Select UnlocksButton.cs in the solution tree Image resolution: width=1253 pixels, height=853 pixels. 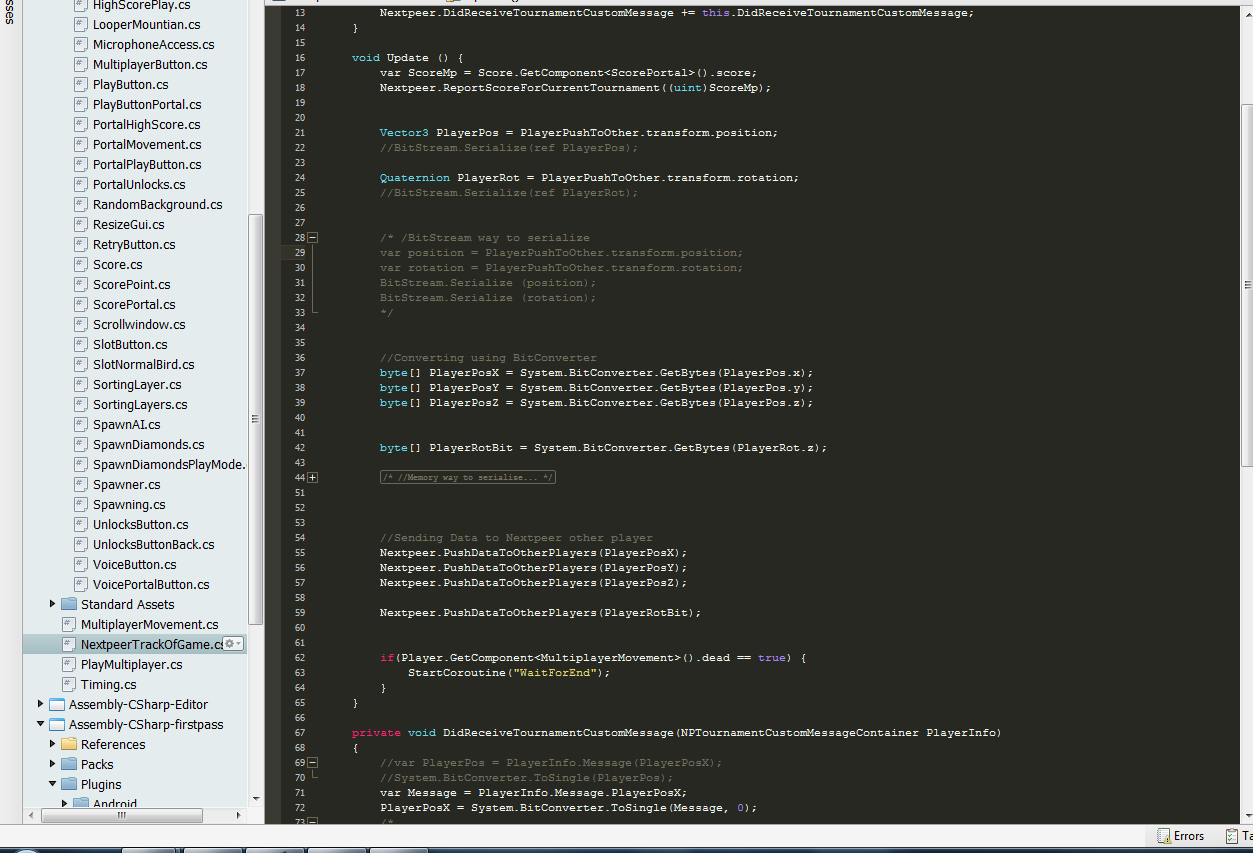pyautogui.click(x=140, y=525)
